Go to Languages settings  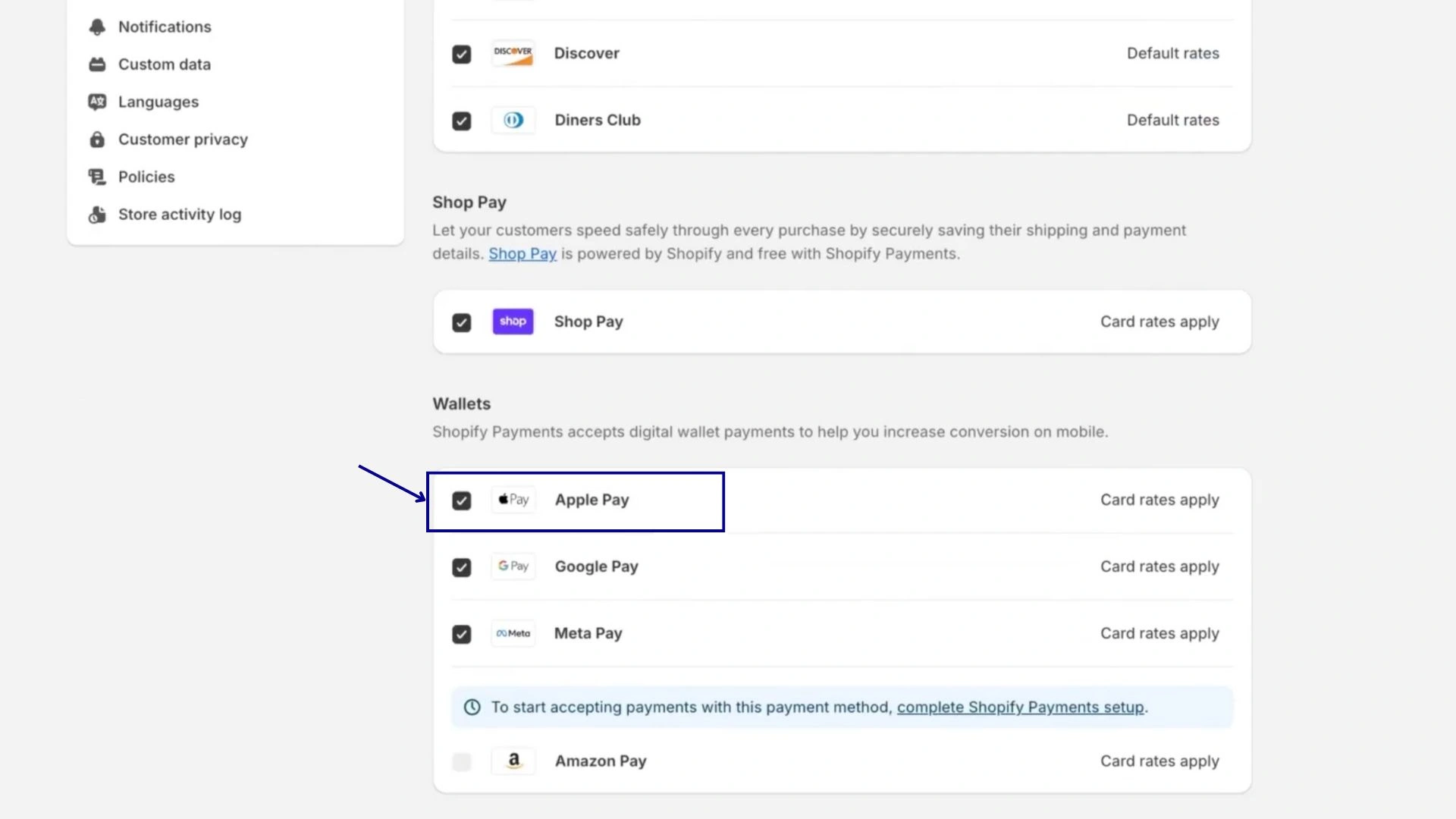[158, 102]
